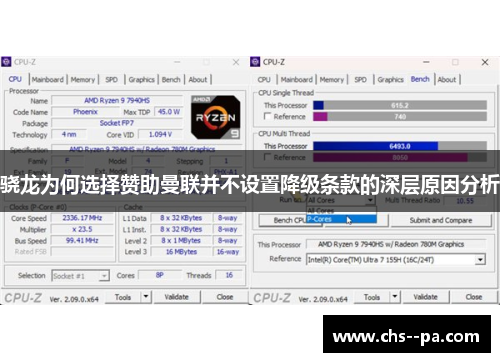Image resolution: width=500 pixels, height=362 pixels.
Task: Click the right window's CPU-Z title icon
Action: (255, 62)
